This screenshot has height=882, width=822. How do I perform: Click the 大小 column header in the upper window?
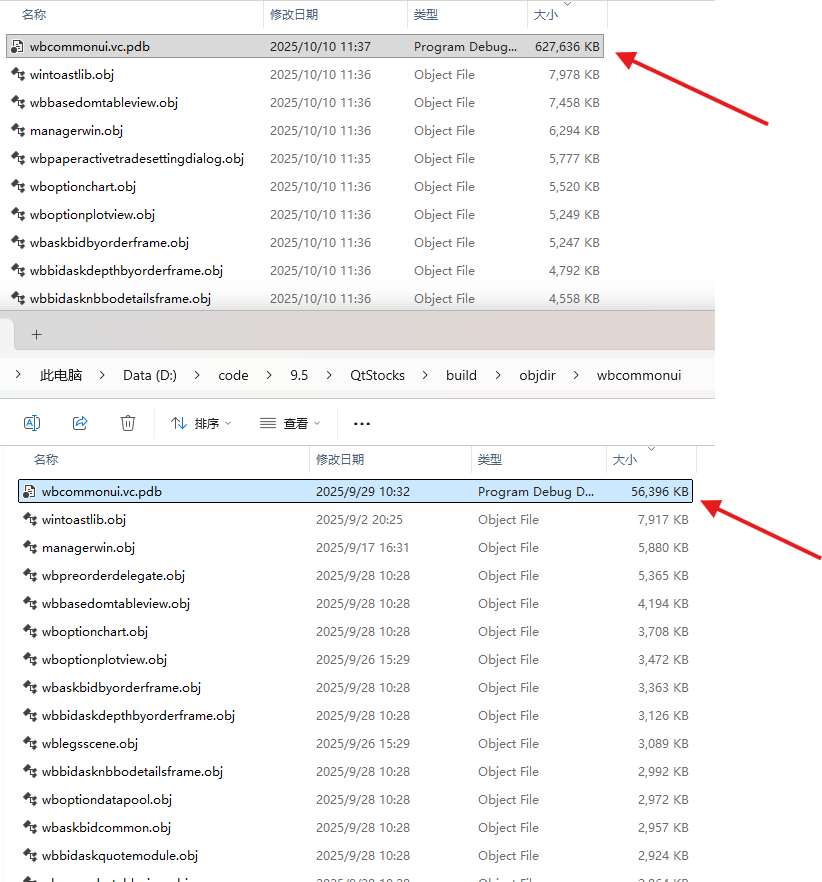click(x=546, y=16)
